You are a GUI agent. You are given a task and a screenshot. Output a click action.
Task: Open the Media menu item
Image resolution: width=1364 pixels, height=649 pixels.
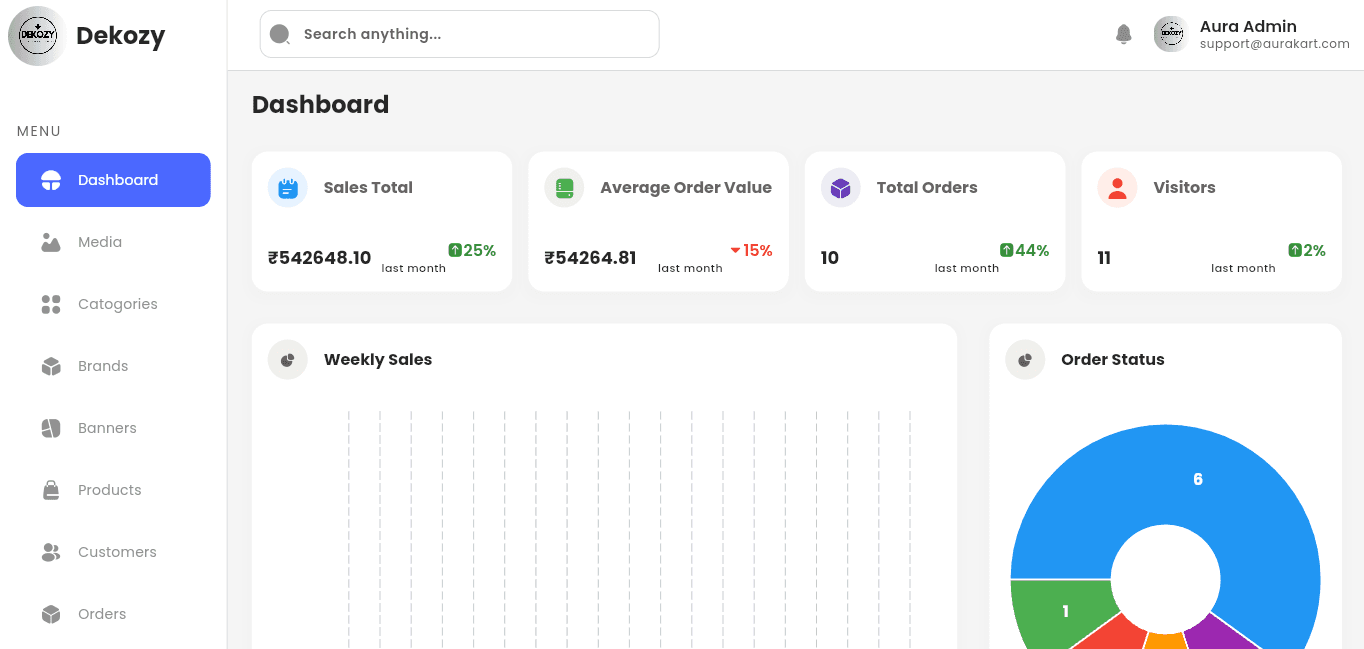pos(113,242)
